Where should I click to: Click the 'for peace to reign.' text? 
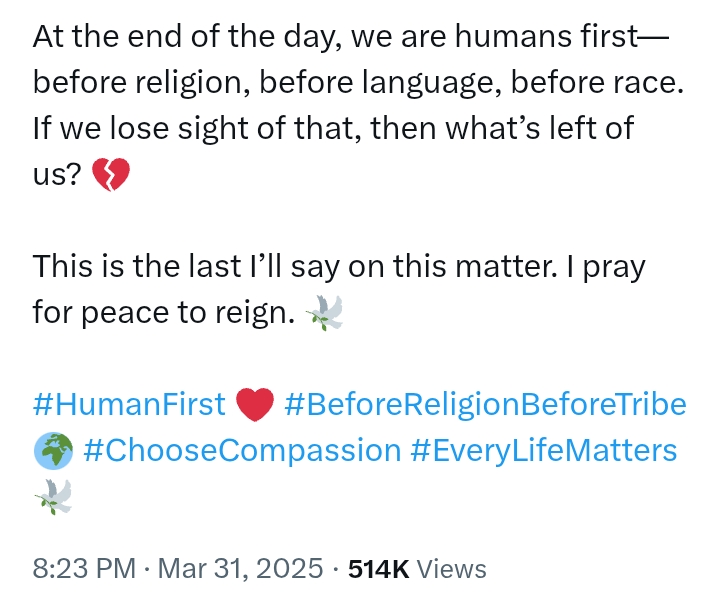163,313
